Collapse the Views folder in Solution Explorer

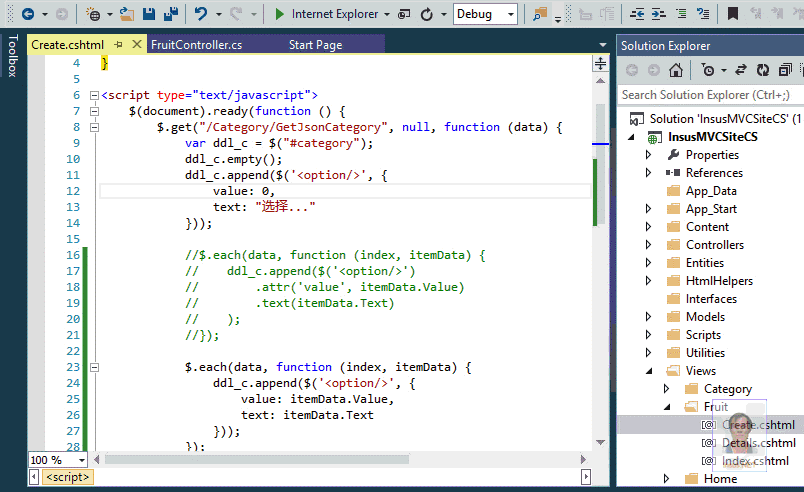click(649, 371)
